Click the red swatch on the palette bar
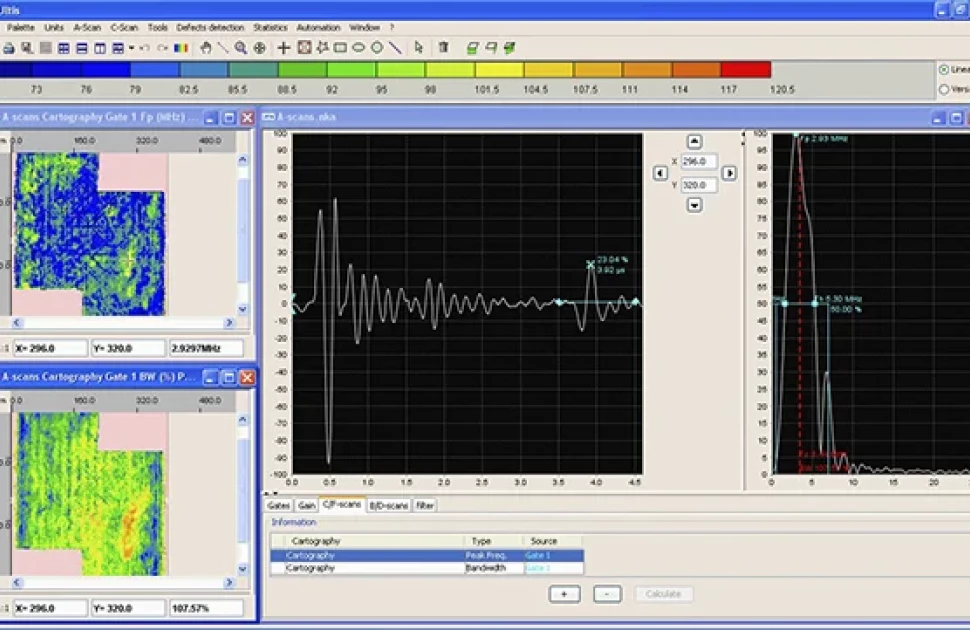This screenshot has width=970, height=630. point(745,69)
